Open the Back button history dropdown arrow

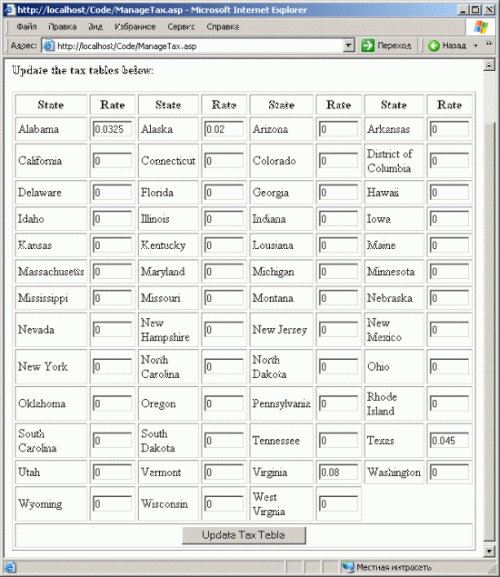pyautogui.click(x=475, y=46)
